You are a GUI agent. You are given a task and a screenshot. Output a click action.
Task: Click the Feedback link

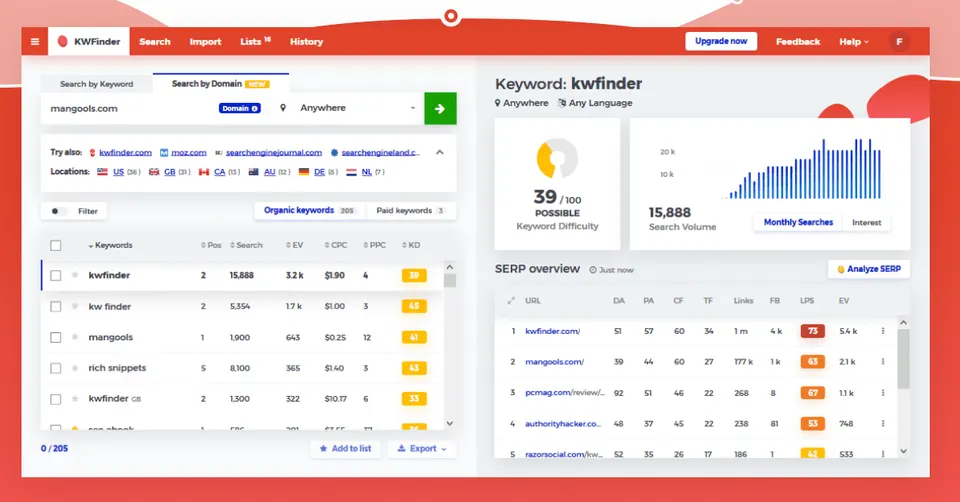pyautogui.click(x=798, y=42)
